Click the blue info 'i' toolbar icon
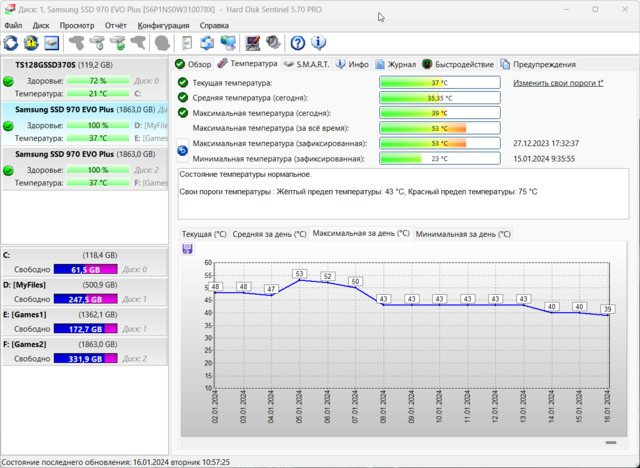Viewport: 640px width, 468px height. pyautogui.click(x=318, y=43)
